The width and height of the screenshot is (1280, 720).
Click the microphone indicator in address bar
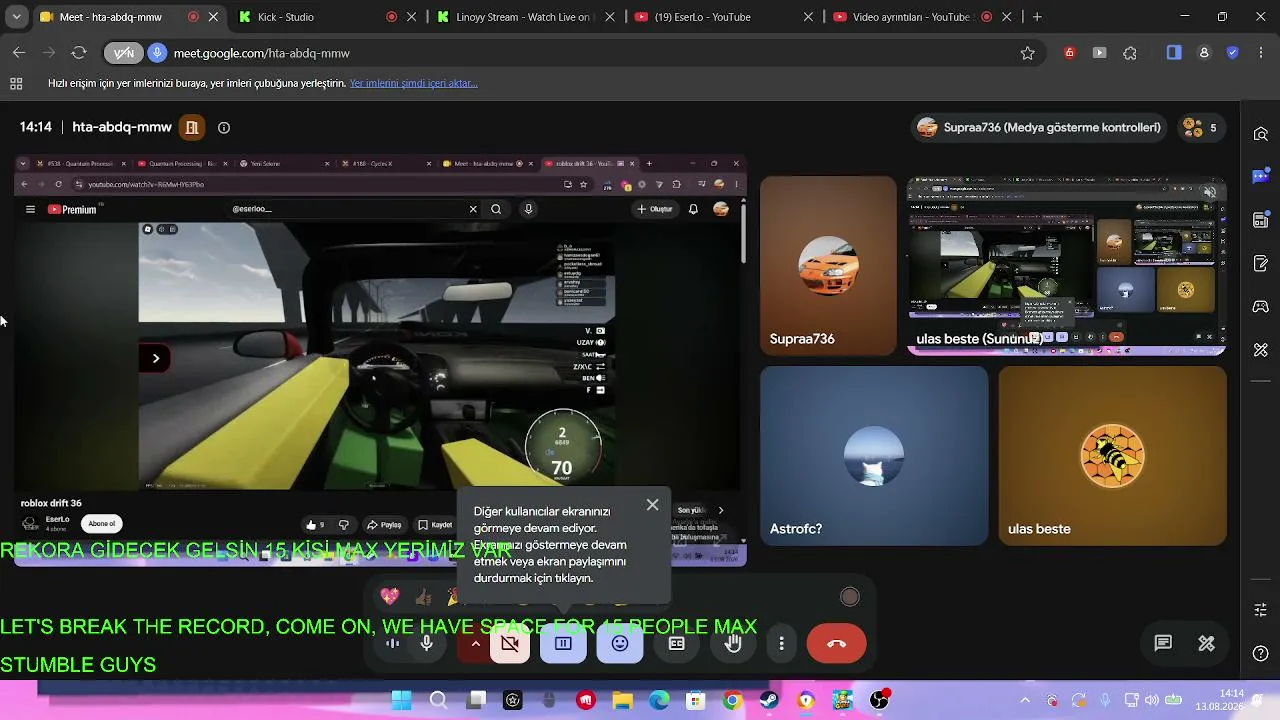[156, 53]
